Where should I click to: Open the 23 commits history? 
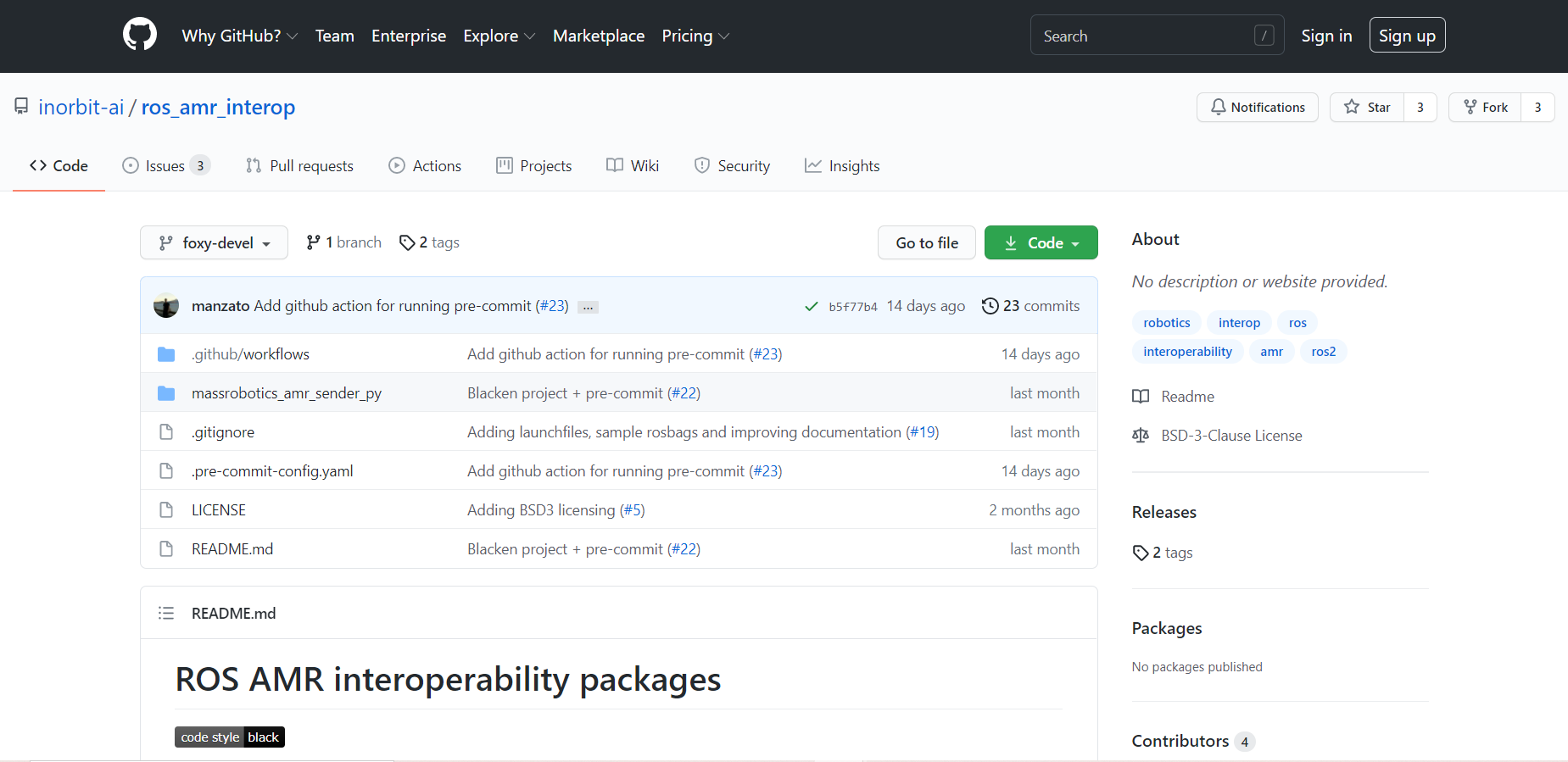coord(1030,306)
